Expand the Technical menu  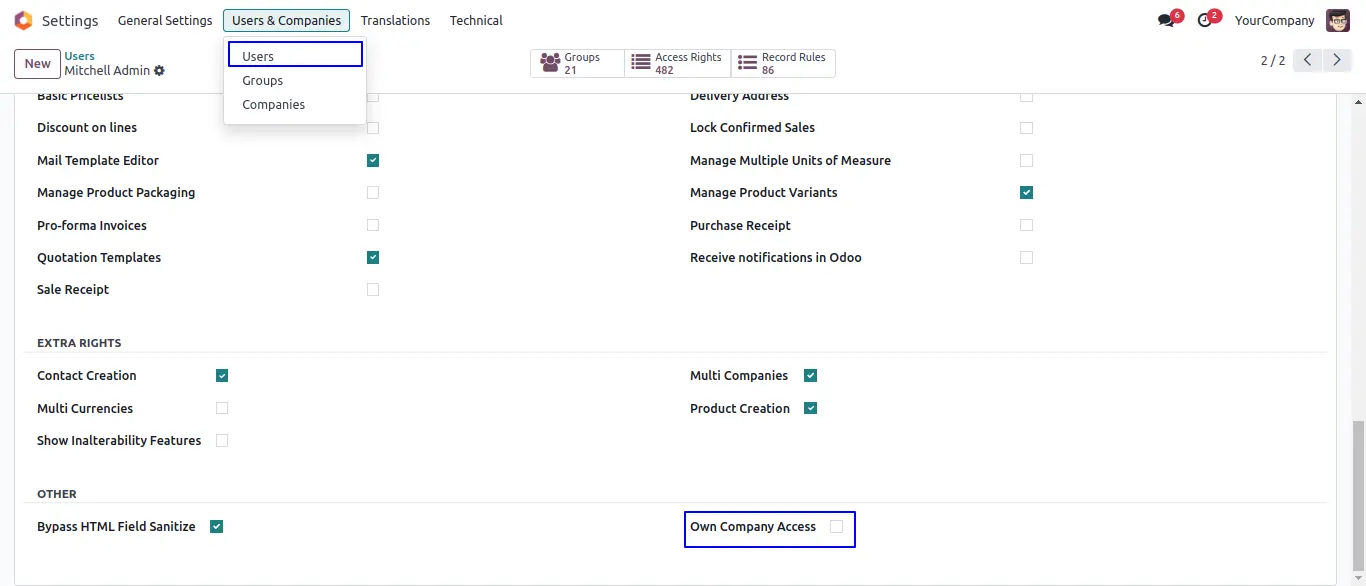[476, 21]
